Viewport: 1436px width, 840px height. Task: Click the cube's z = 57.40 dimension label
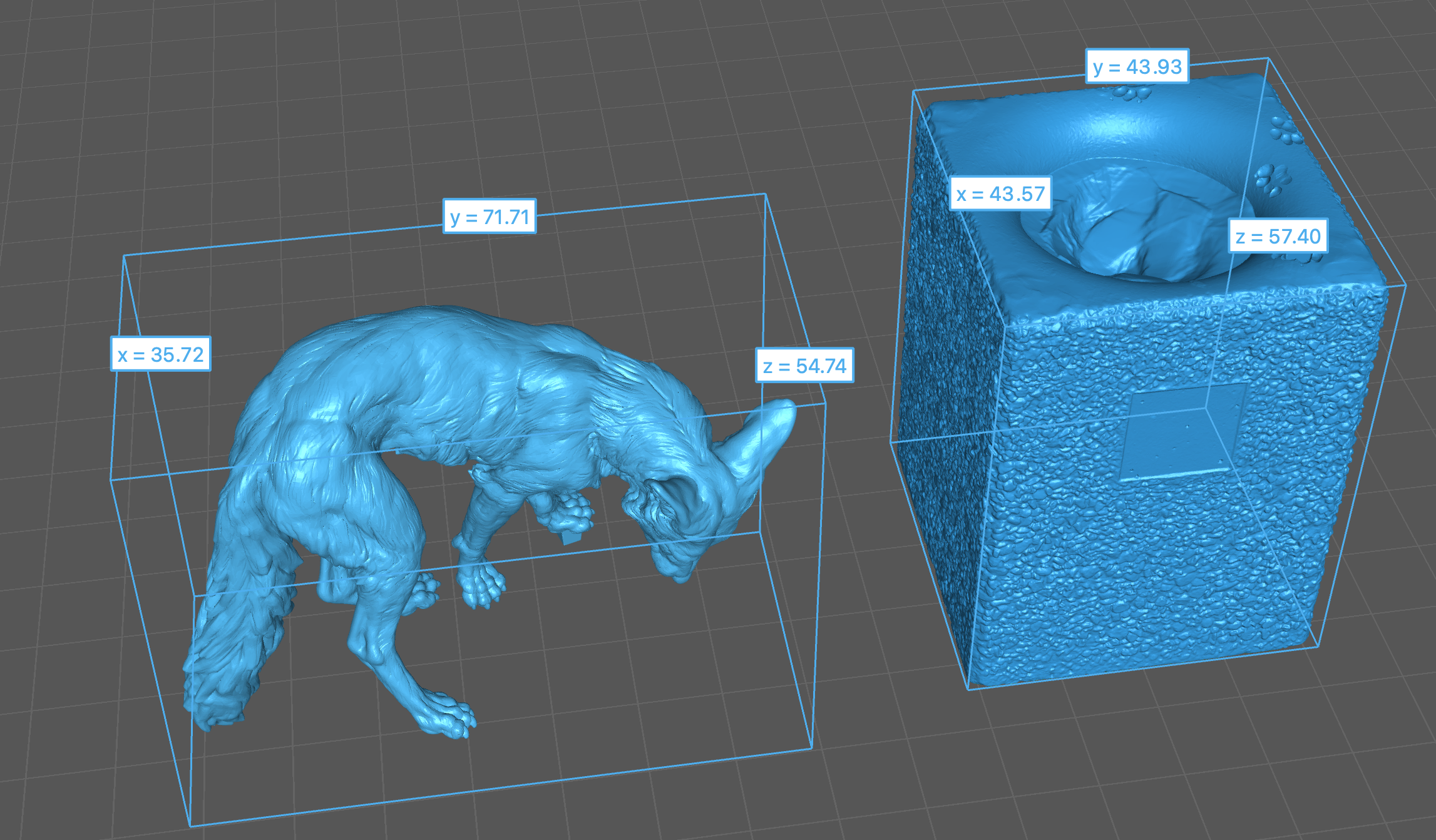coord(1278,236)
